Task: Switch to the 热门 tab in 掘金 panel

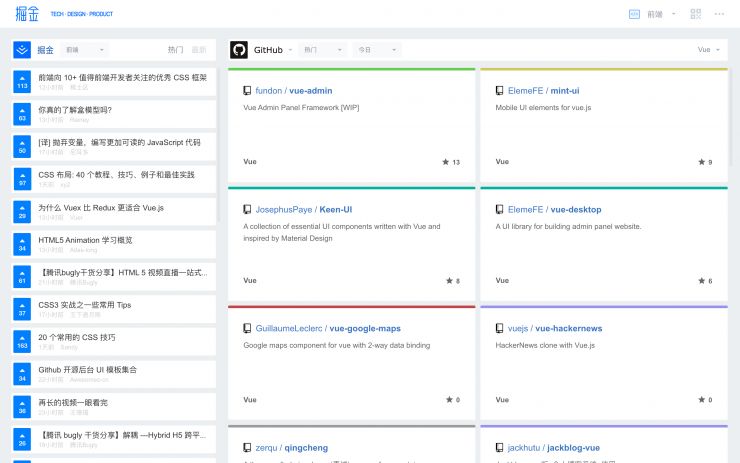Action: pyautogui.click(x=176, y=50)
